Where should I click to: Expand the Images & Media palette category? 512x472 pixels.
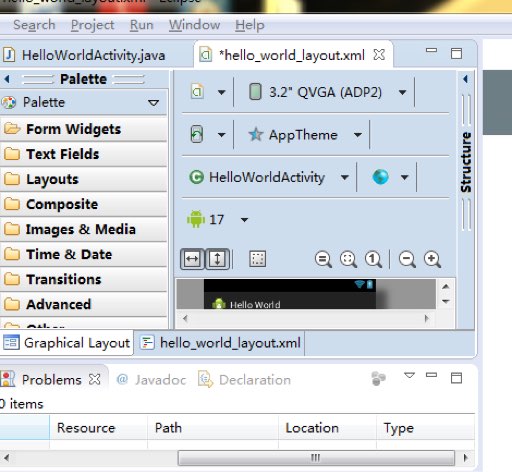coord(83,229)
